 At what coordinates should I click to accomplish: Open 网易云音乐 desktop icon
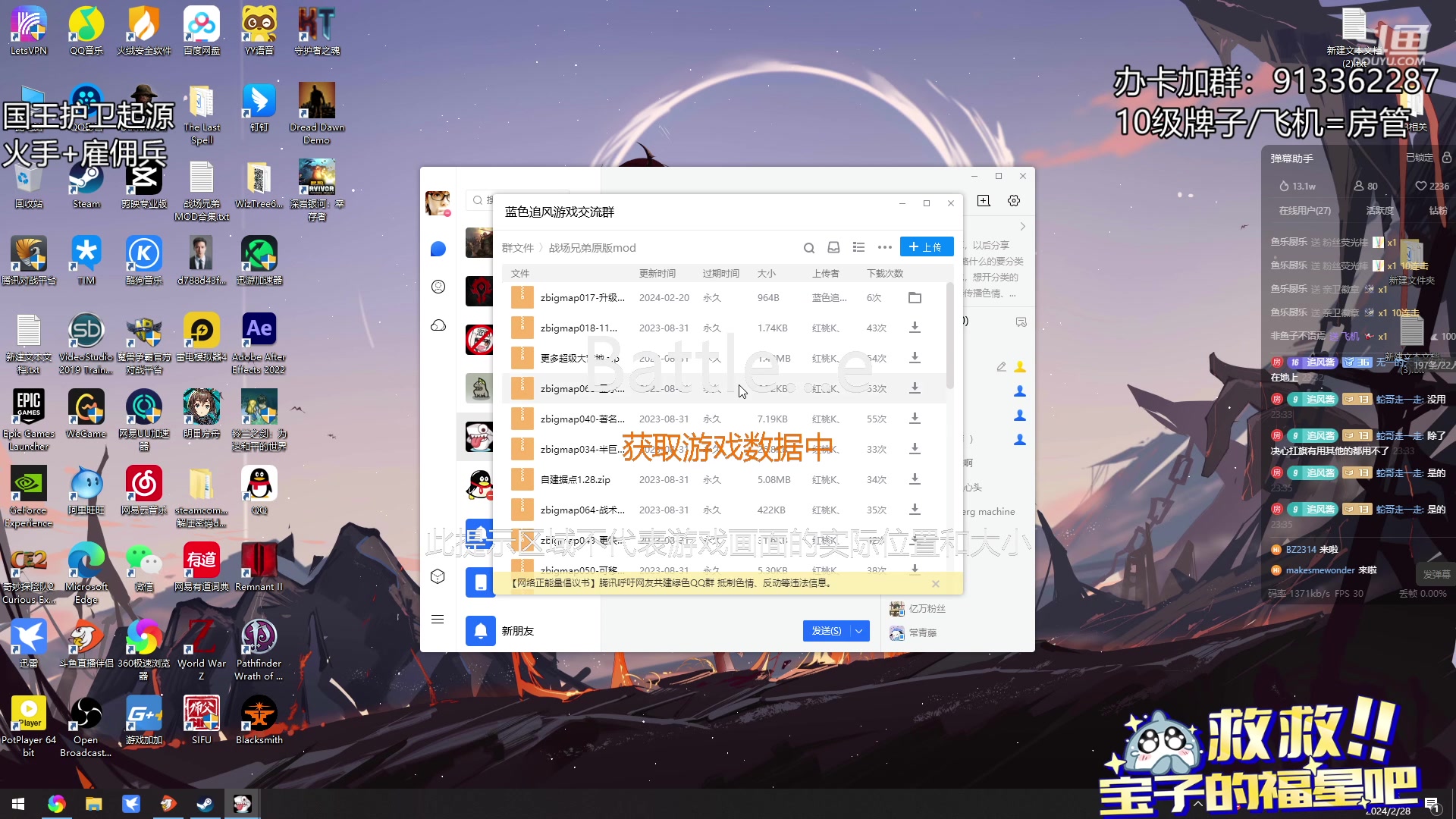144,490
